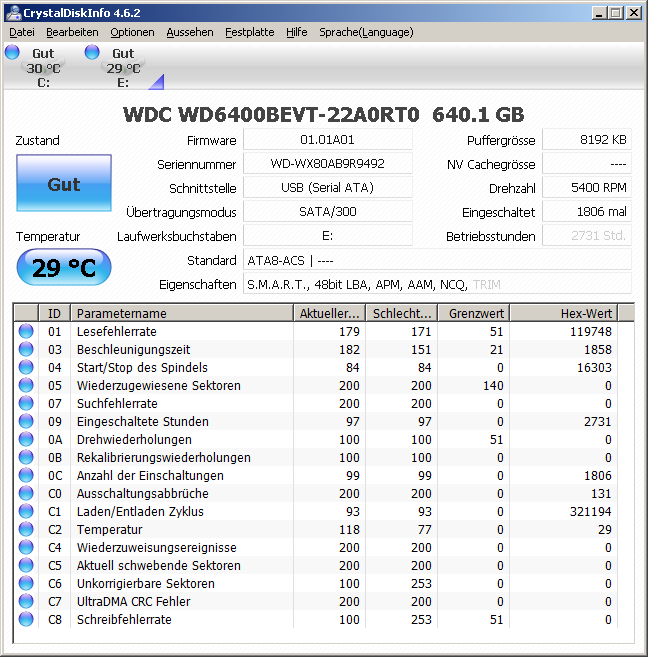Open the Sprache(Language) menu

(366, 32)
